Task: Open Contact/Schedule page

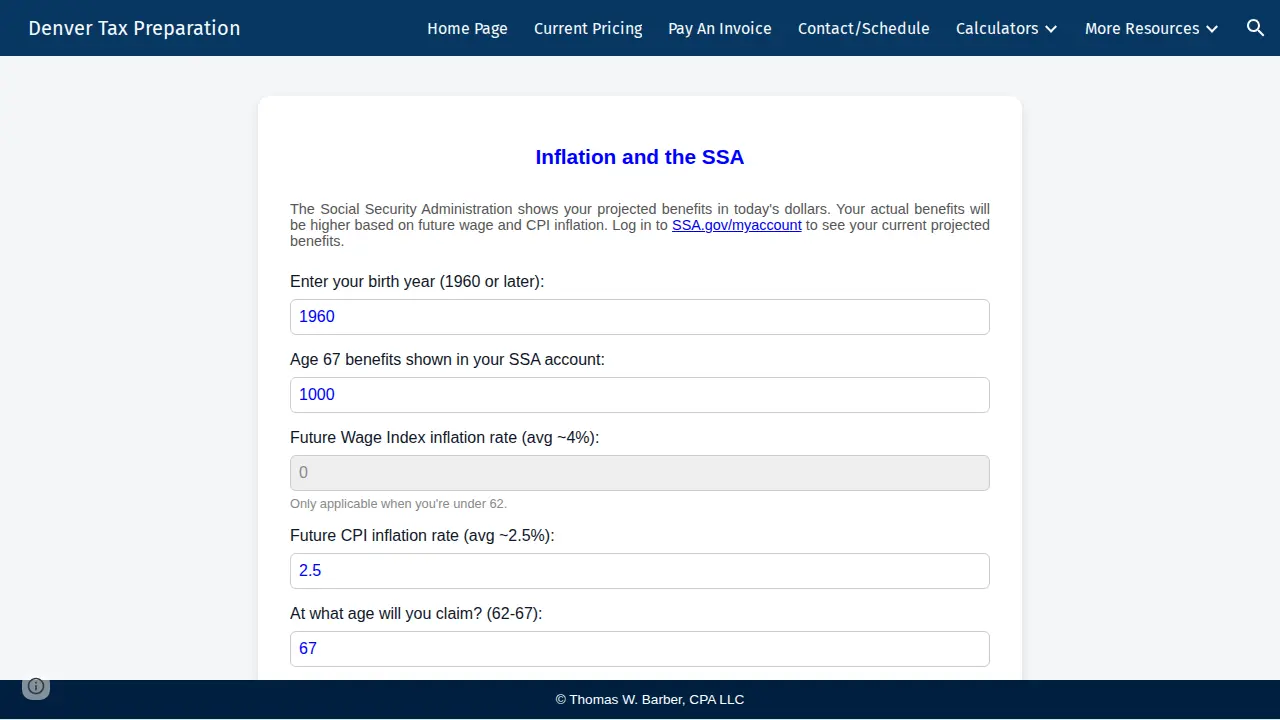Action: click(x=864, y=29)
